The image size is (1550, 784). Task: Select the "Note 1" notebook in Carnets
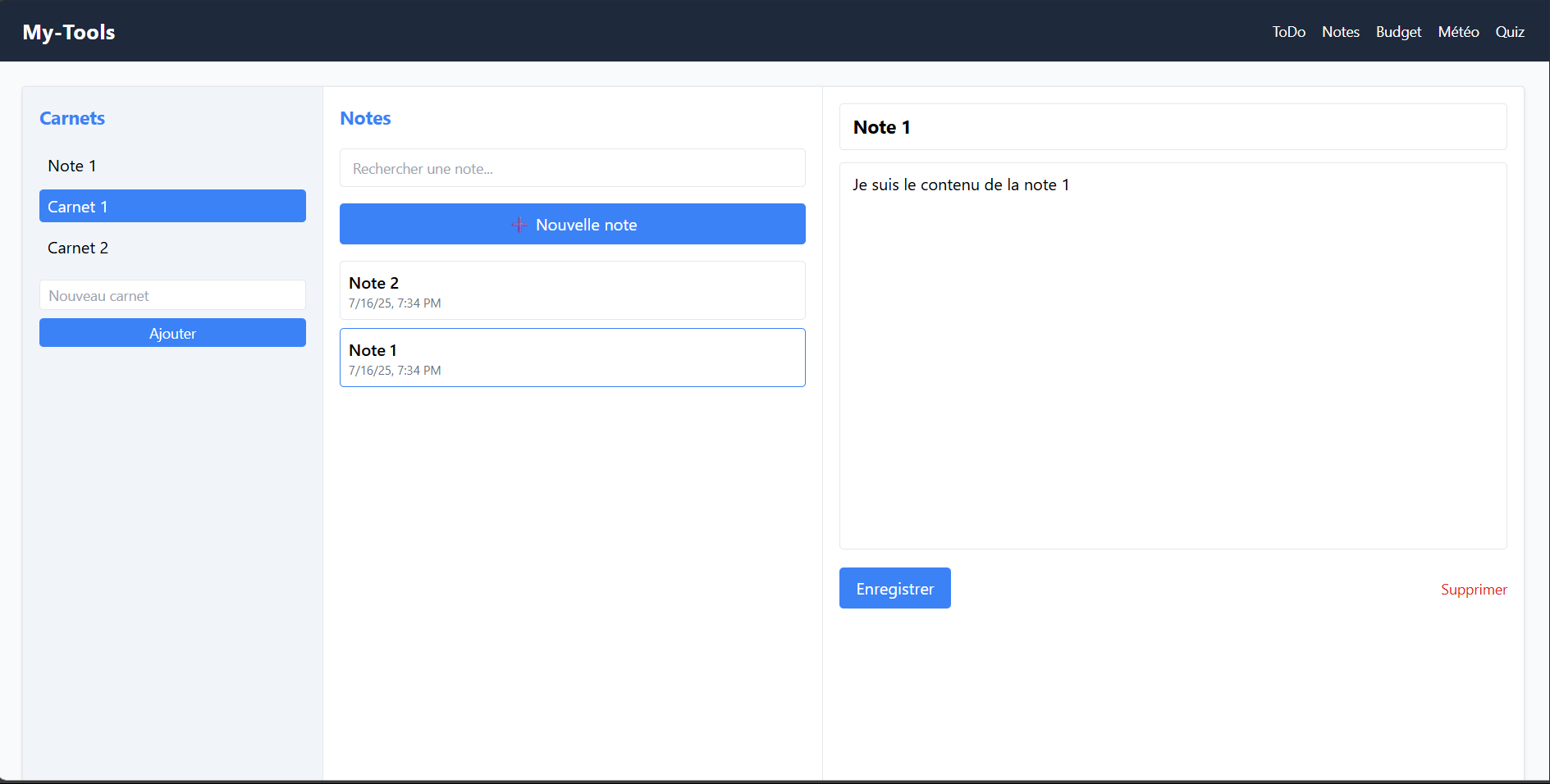tap(72, 166)
